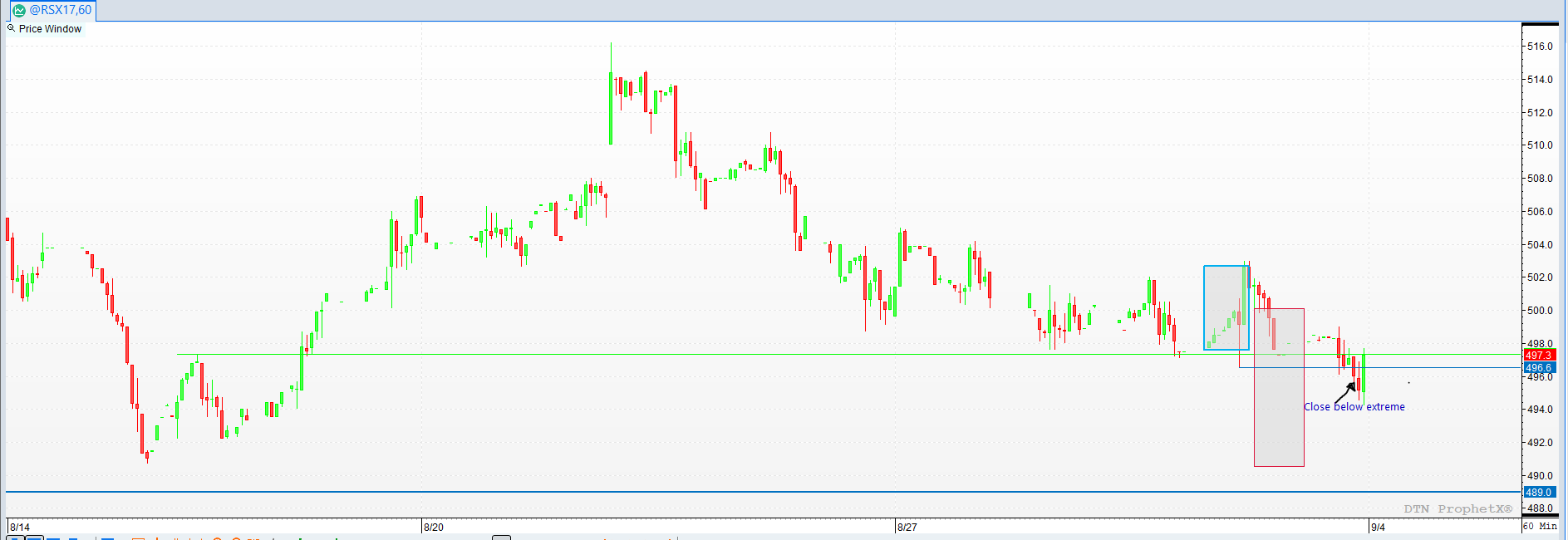This screenshot has height=540, width=1568.
Task: Click the 8/27 date label
Action: pyautogui.click(x=907, y=528)
